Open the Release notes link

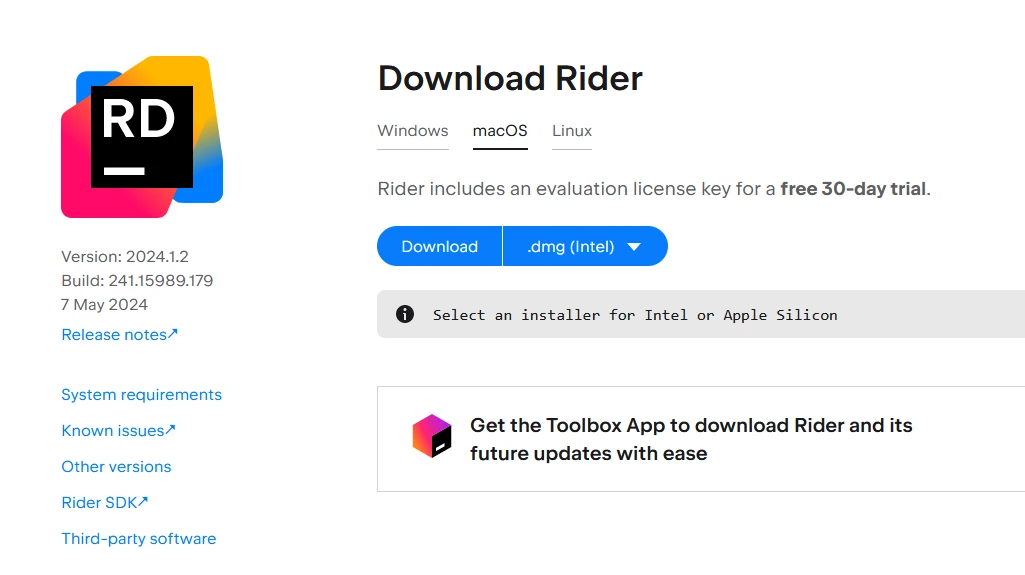[x=114, y=335]
